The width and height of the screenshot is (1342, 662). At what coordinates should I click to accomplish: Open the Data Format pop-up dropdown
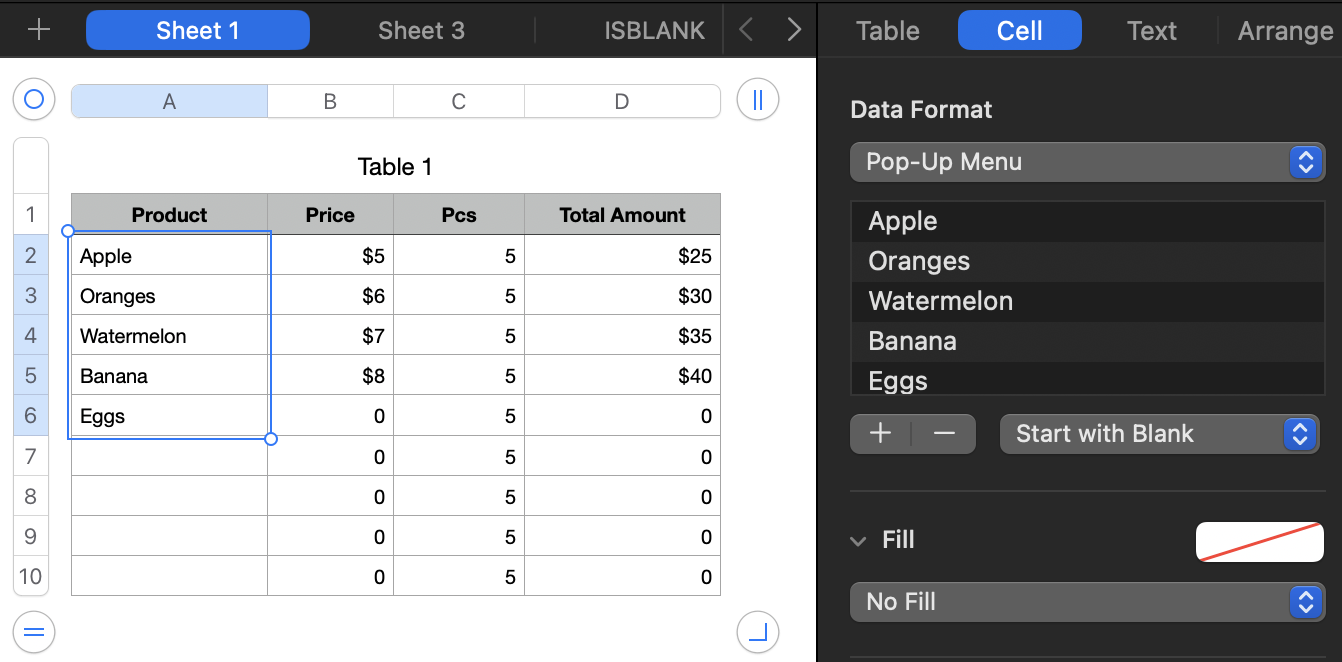coord(1087,162)
